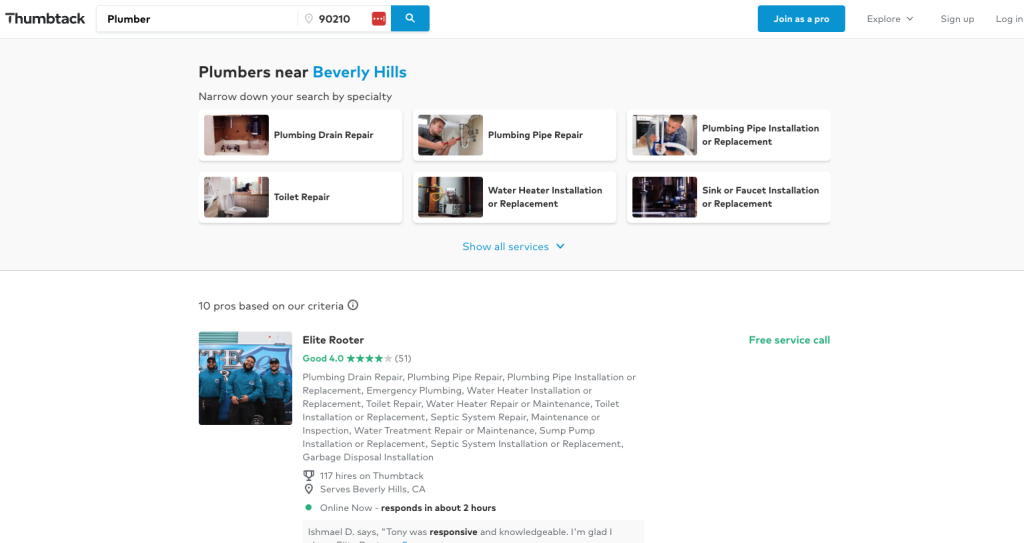The image size is (1024, 543).
Task: Click the Elite Rooter services description text
Action: click(x=469, y=417)
